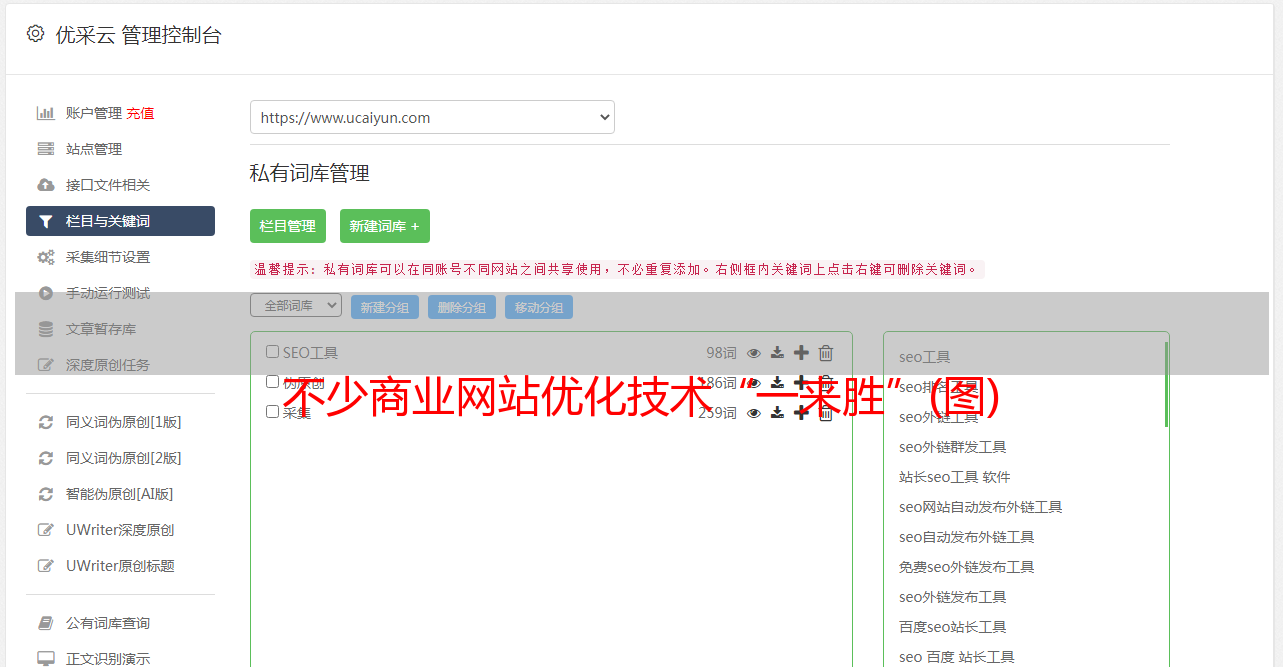Click the book icon for 公有词库查询

pos(46,623)
